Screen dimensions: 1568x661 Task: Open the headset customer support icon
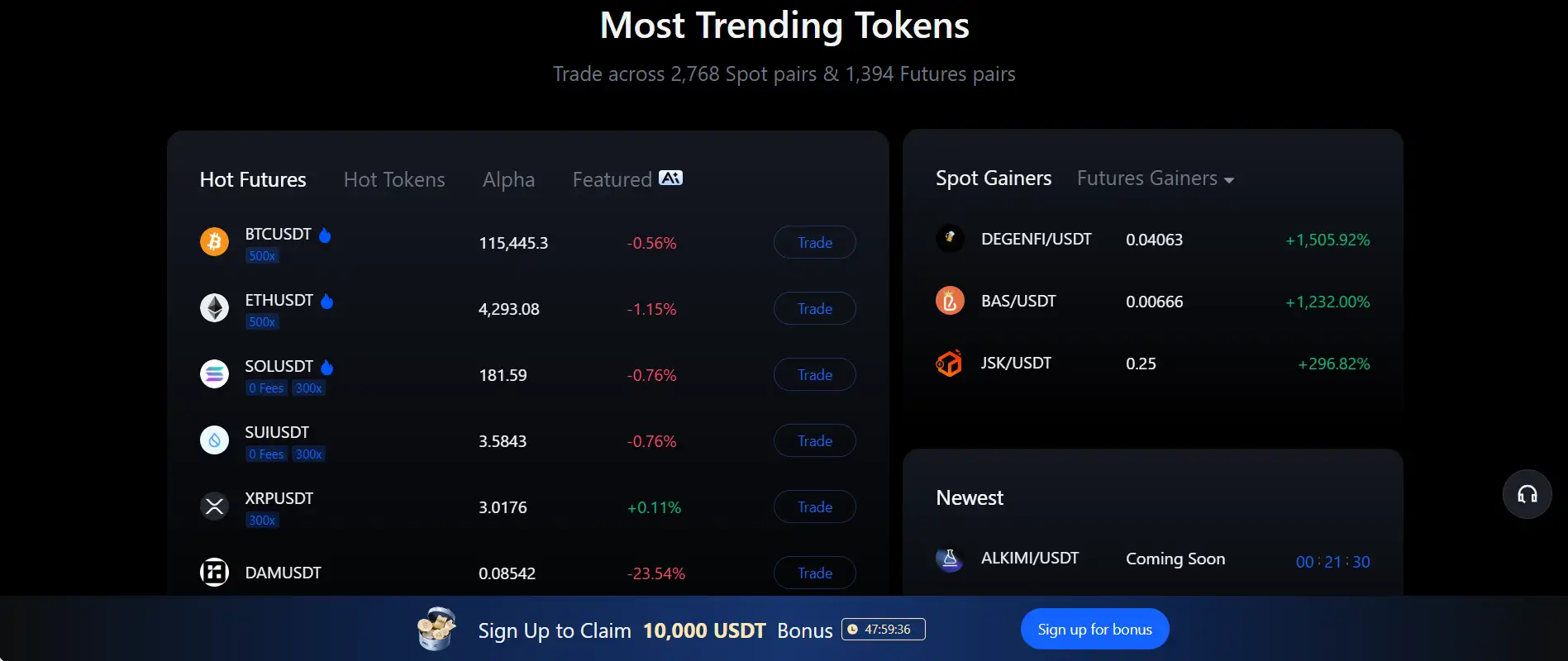(x=1527, y=494)
